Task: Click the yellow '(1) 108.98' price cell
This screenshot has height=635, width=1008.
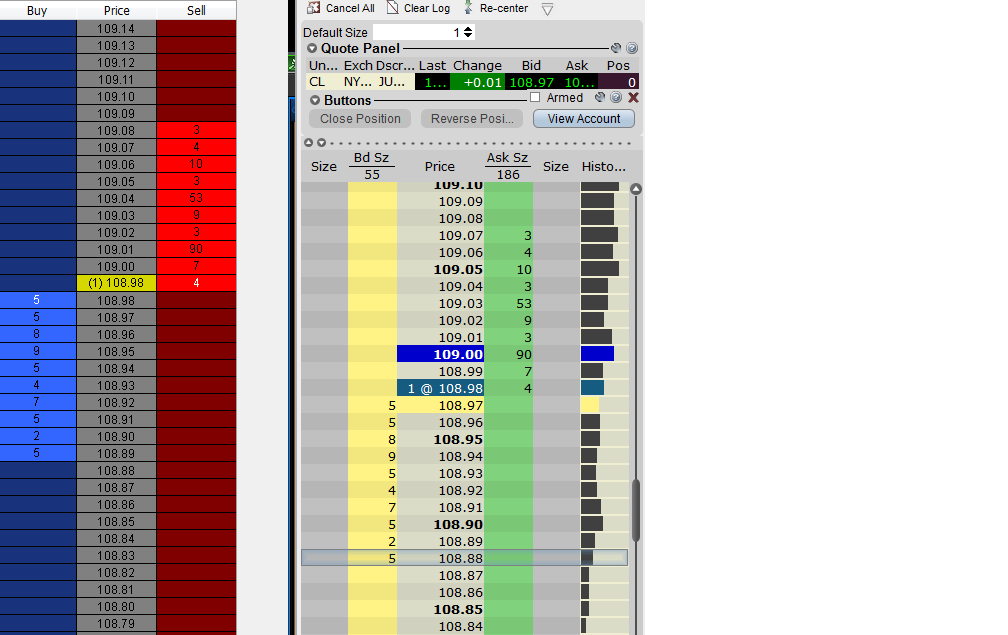Action: pyautogui.click(x=116, y=283)
